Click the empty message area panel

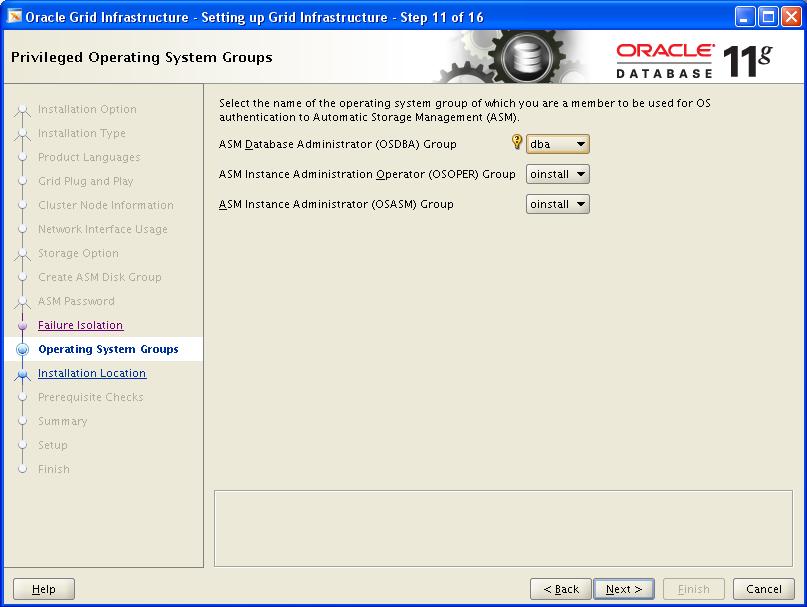tap(503, 528)
